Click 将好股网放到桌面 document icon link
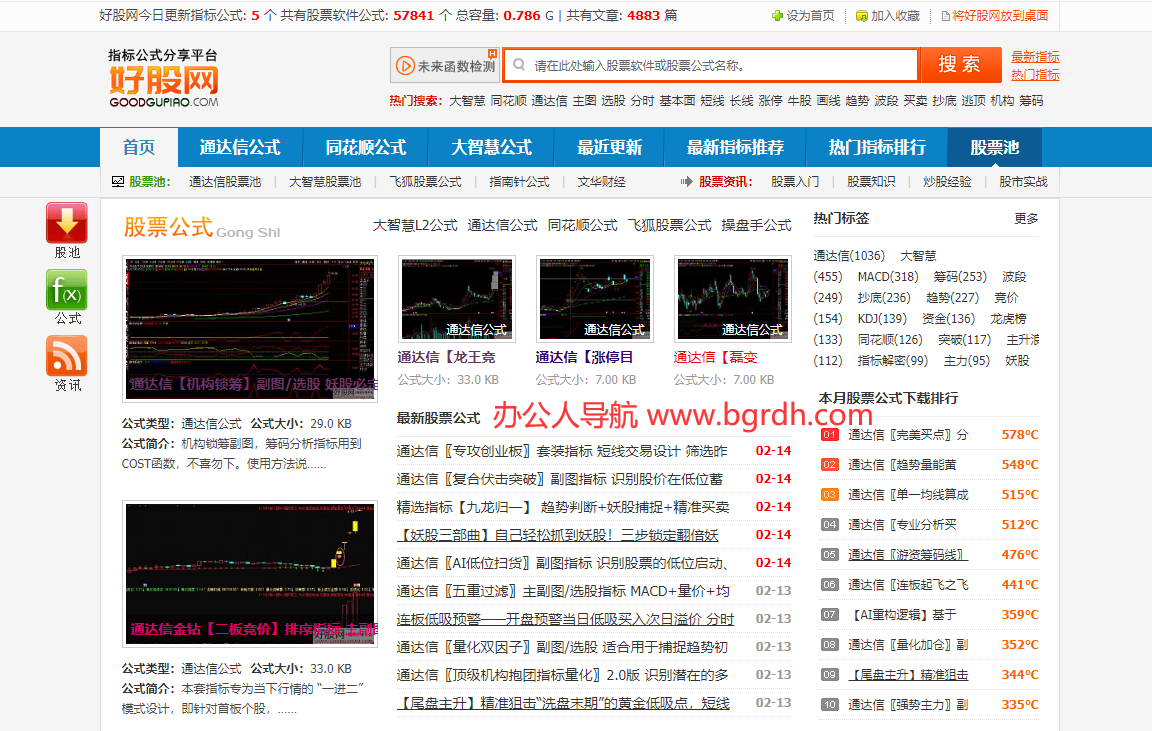The height and width of the screenshot is (731, 1152). pyautogui.click(x=995, y=15)
